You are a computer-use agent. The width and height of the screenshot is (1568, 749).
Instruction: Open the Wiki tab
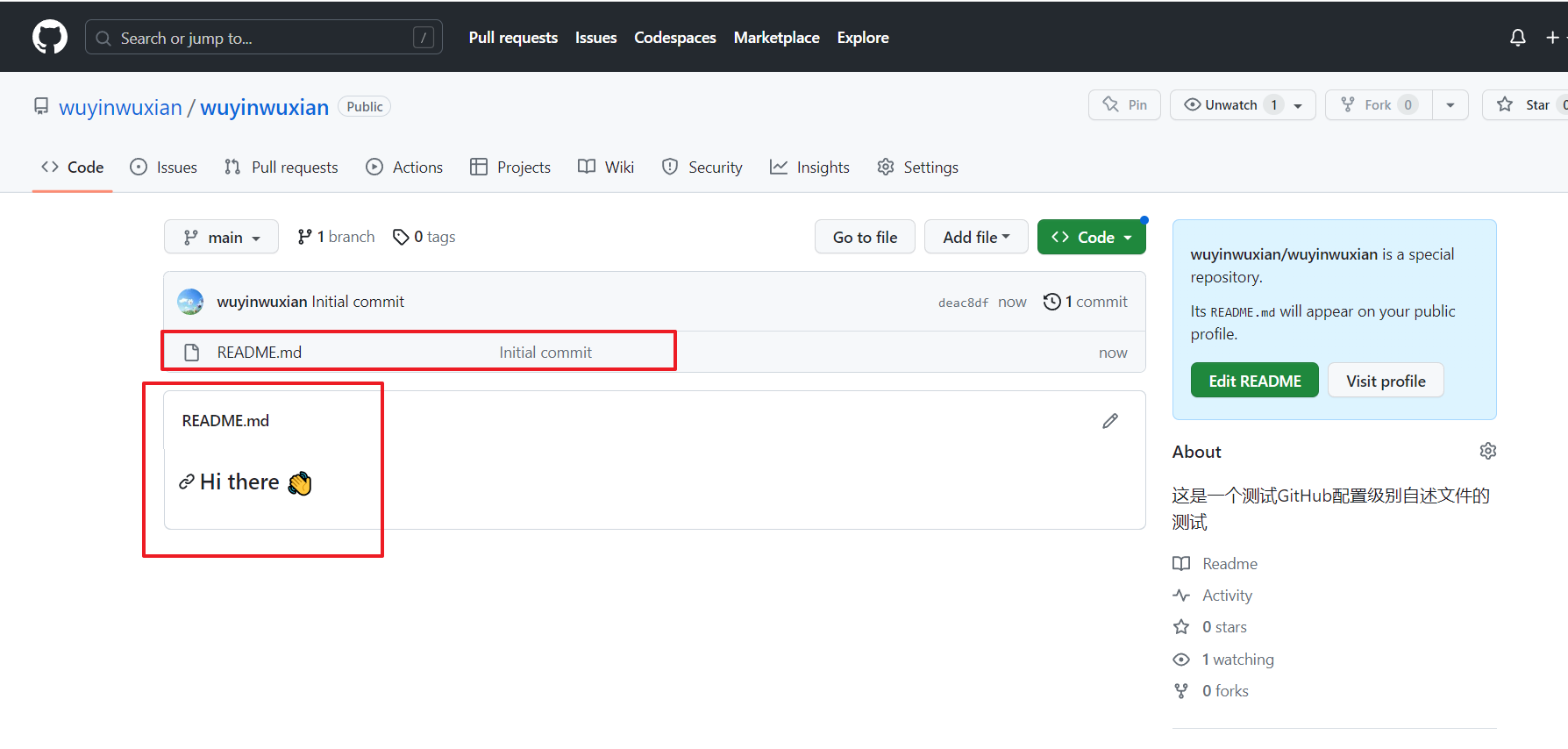[x=606, y=167]
